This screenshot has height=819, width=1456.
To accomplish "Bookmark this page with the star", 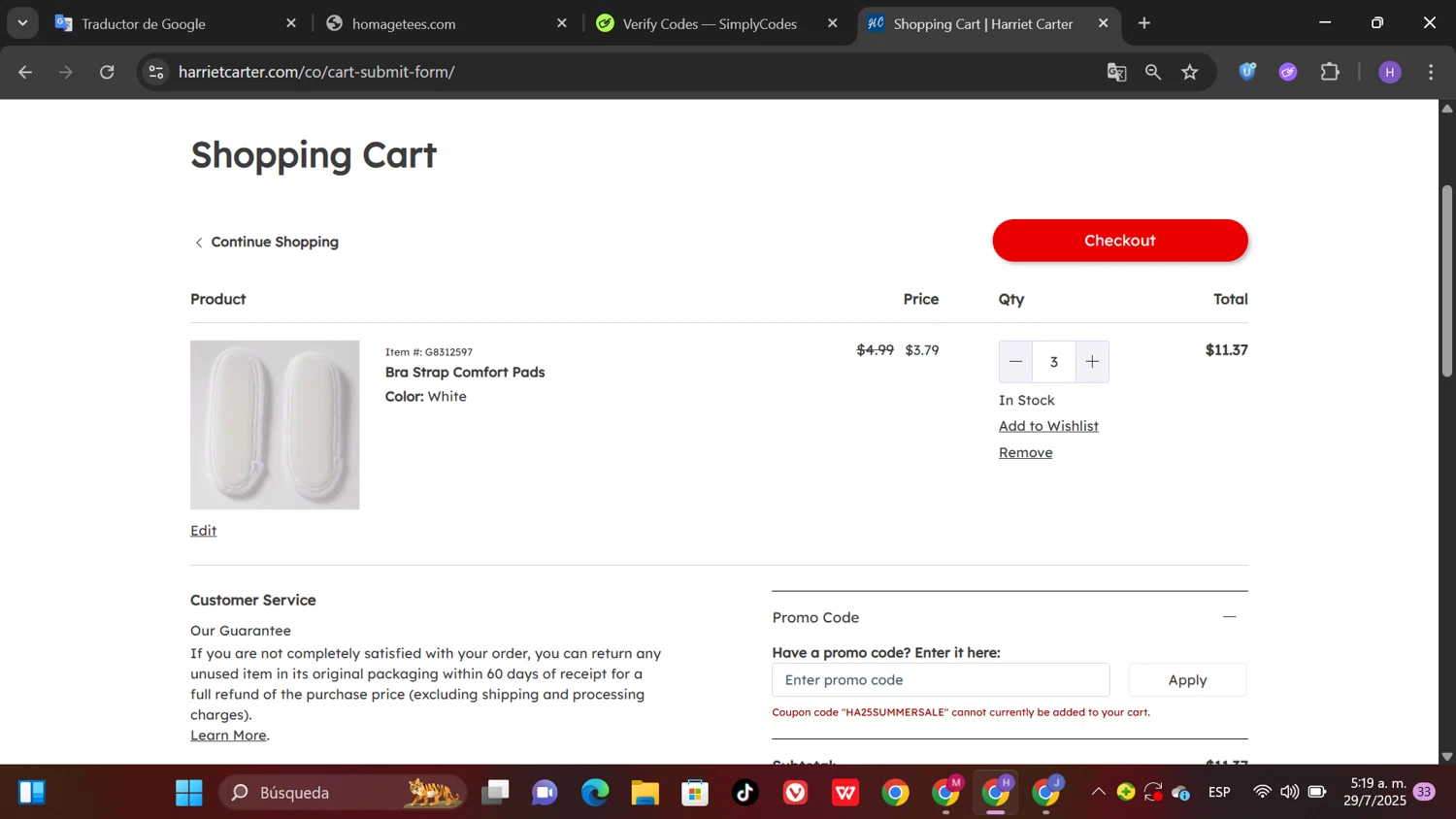I will (x=1190, y=72).
